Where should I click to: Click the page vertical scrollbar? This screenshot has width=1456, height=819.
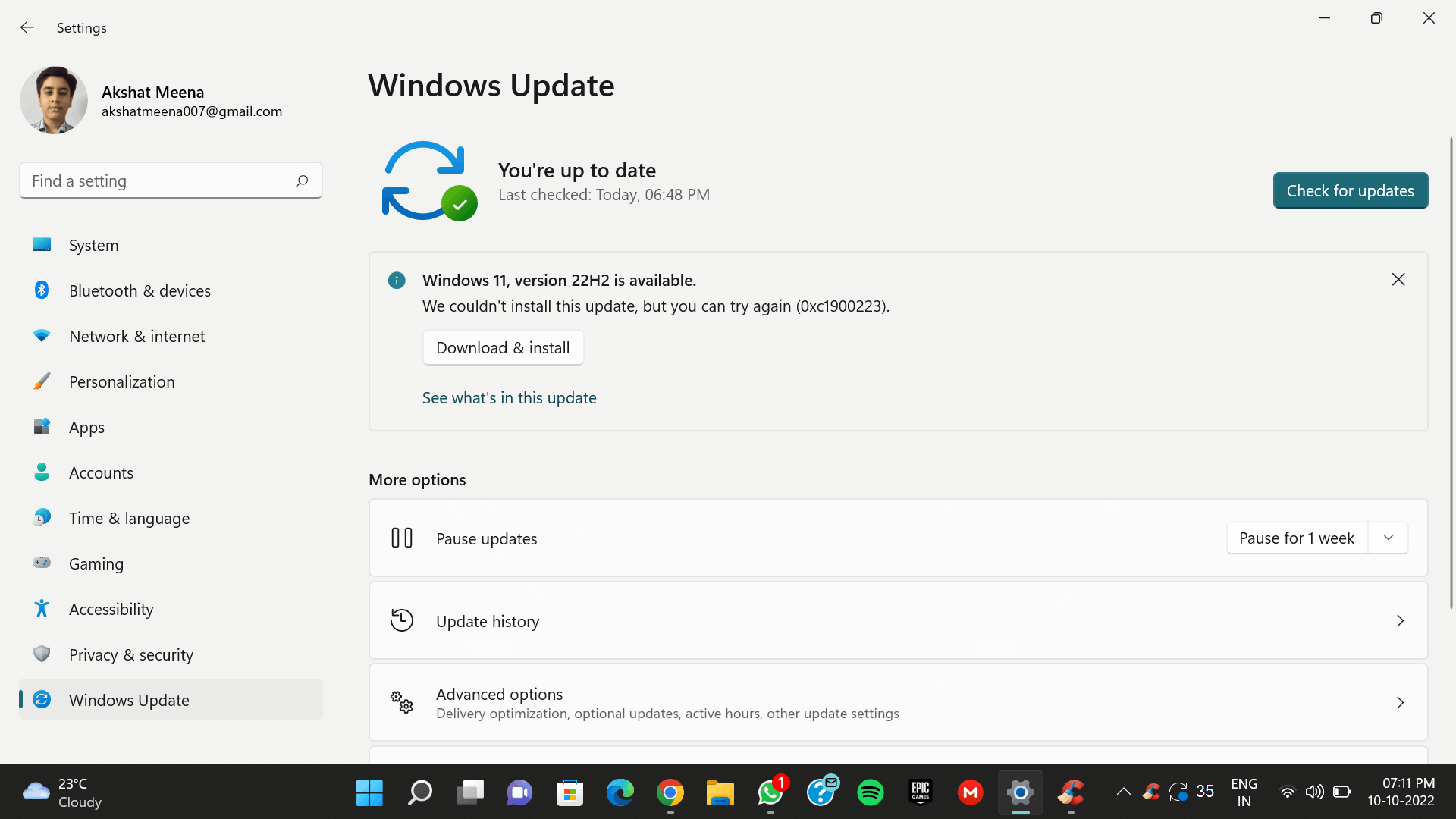click(1451, 372)
